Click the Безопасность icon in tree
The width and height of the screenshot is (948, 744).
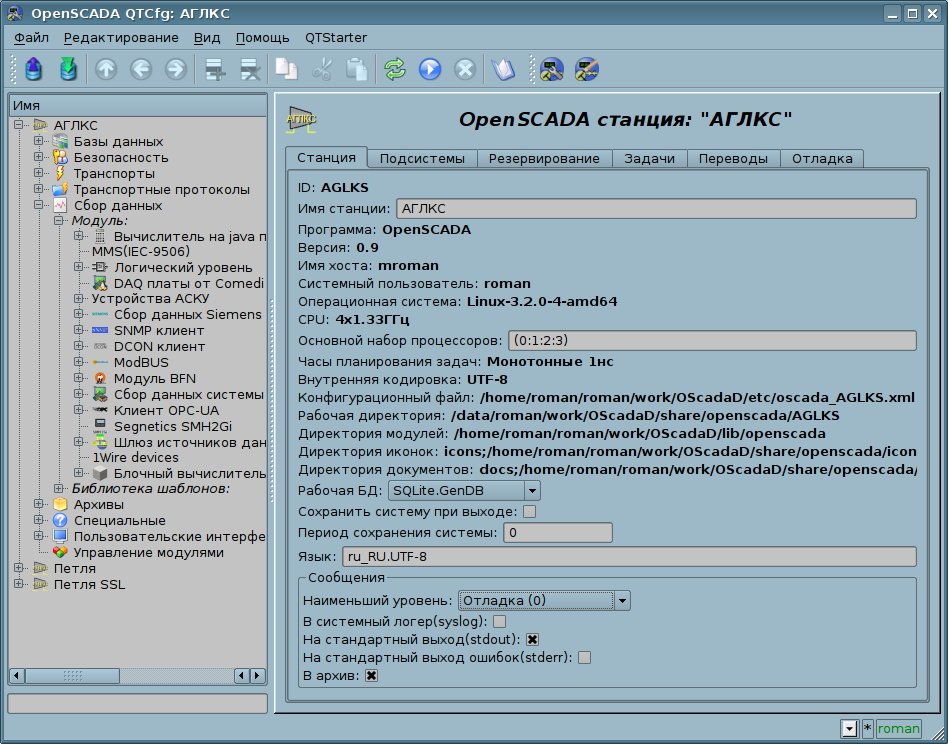[x=60, y=158]
